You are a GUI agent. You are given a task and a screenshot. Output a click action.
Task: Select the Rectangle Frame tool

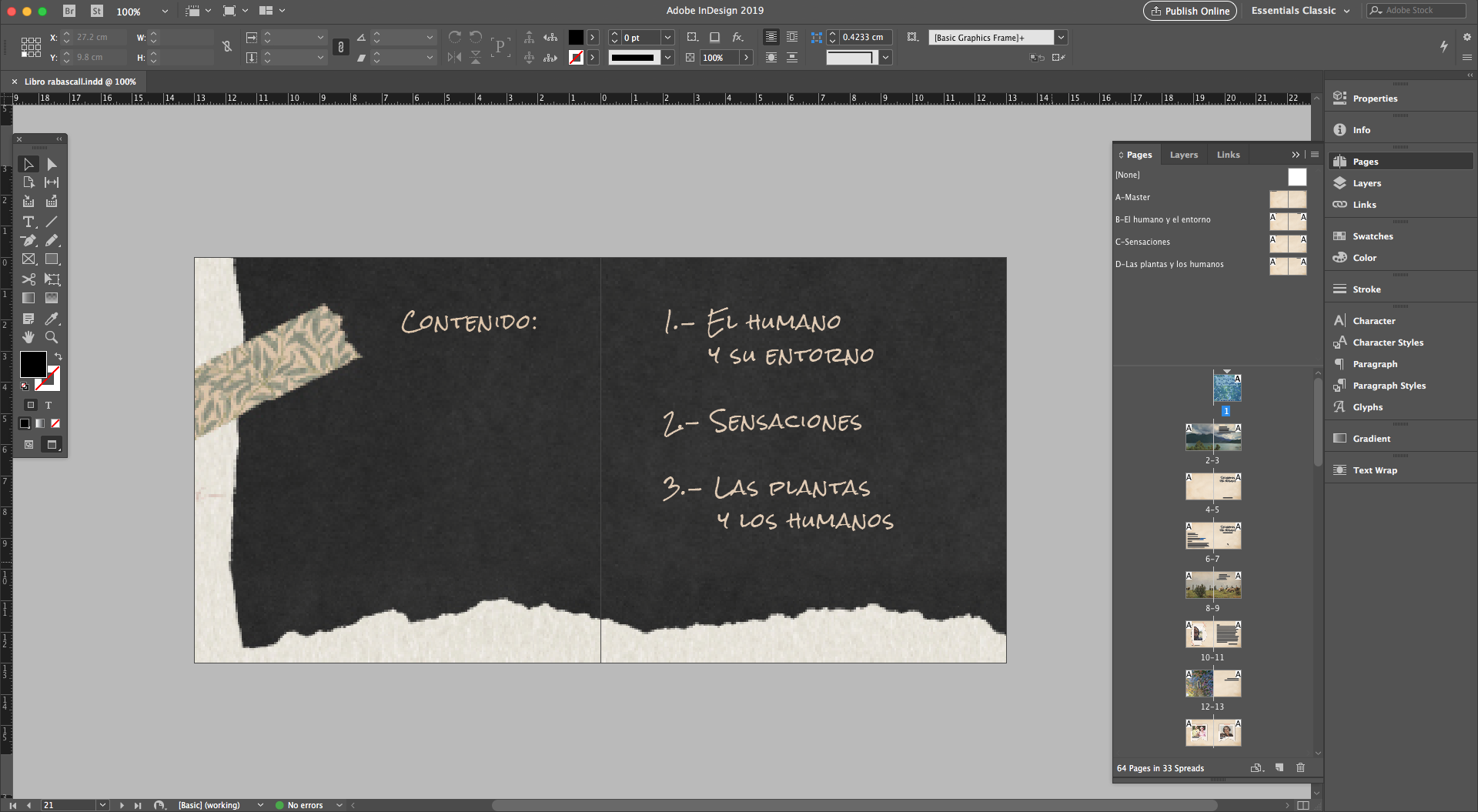tap(28, 259)
